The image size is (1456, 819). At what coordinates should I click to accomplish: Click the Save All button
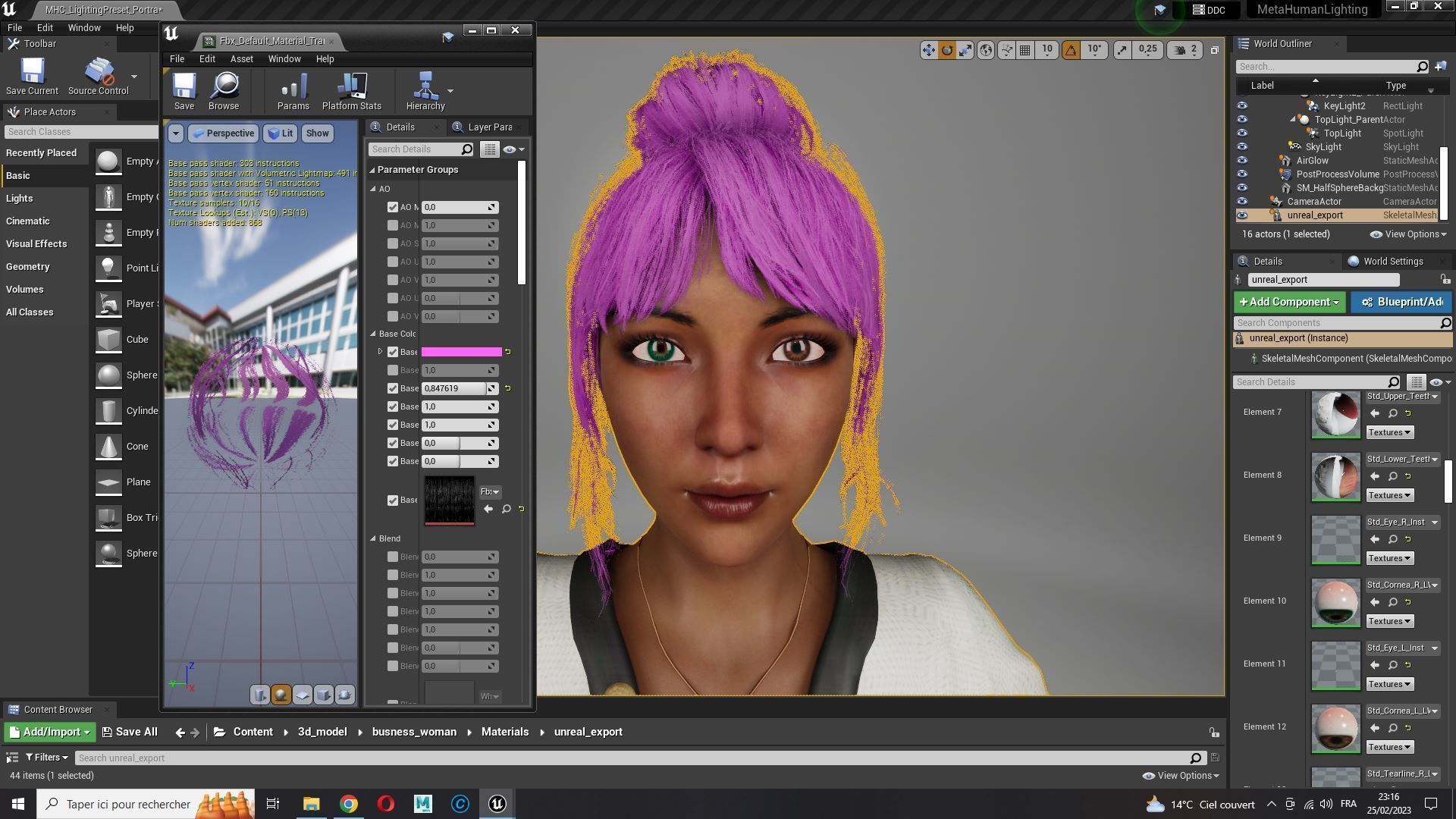[x=130, y=732]
